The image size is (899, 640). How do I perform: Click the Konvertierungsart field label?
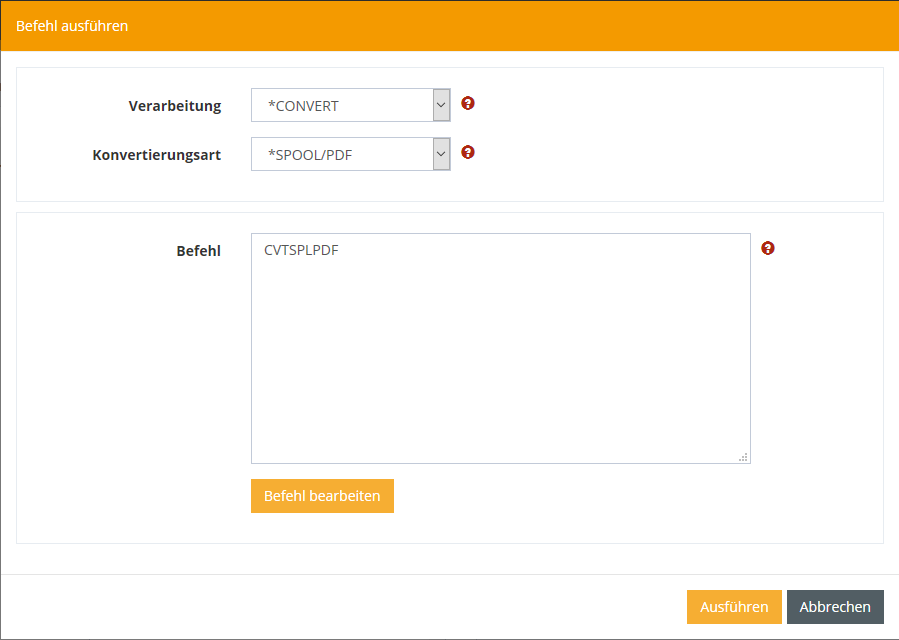pos(156,155)
